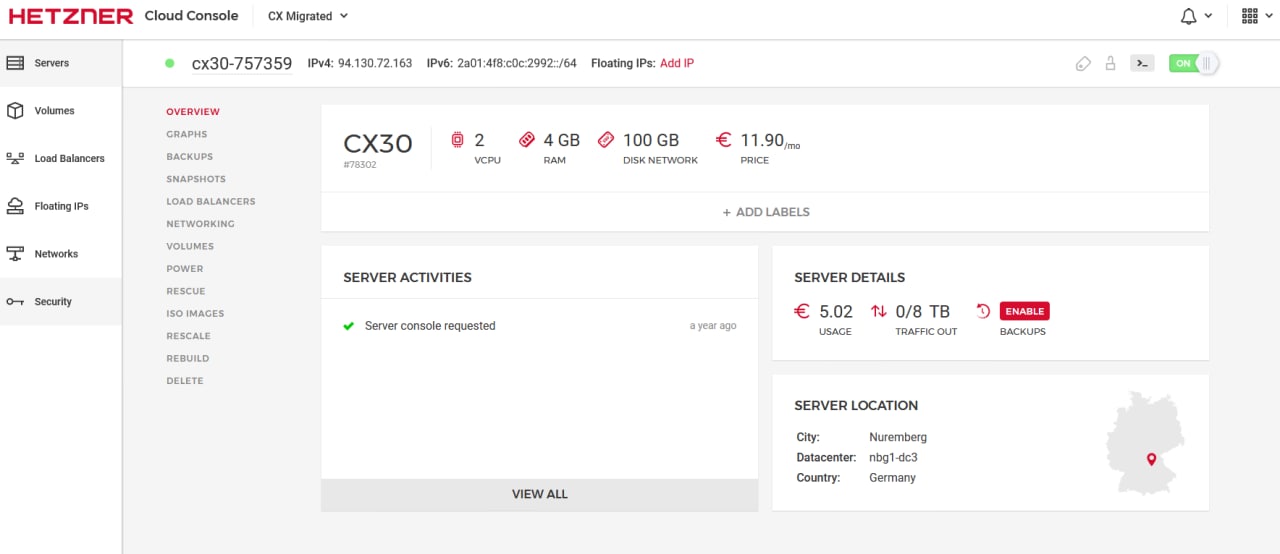
Task: Click the Add IP link
Action: click(677, 63)
